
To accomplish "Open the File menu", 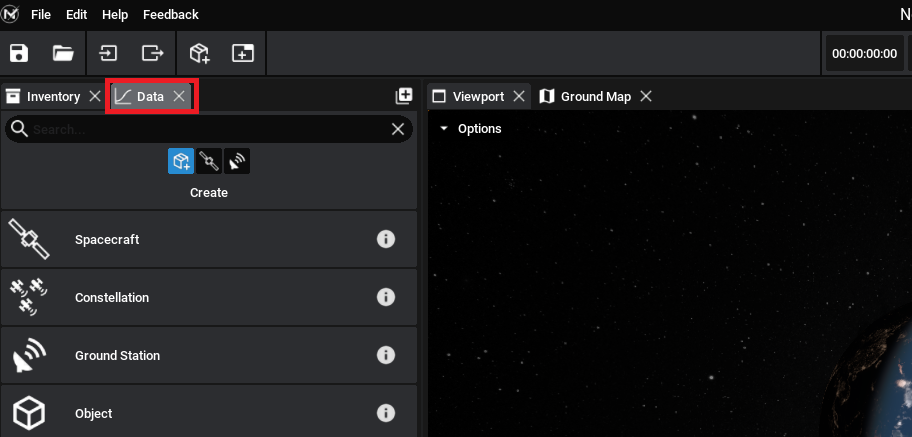I will click(x=41, y=15).
